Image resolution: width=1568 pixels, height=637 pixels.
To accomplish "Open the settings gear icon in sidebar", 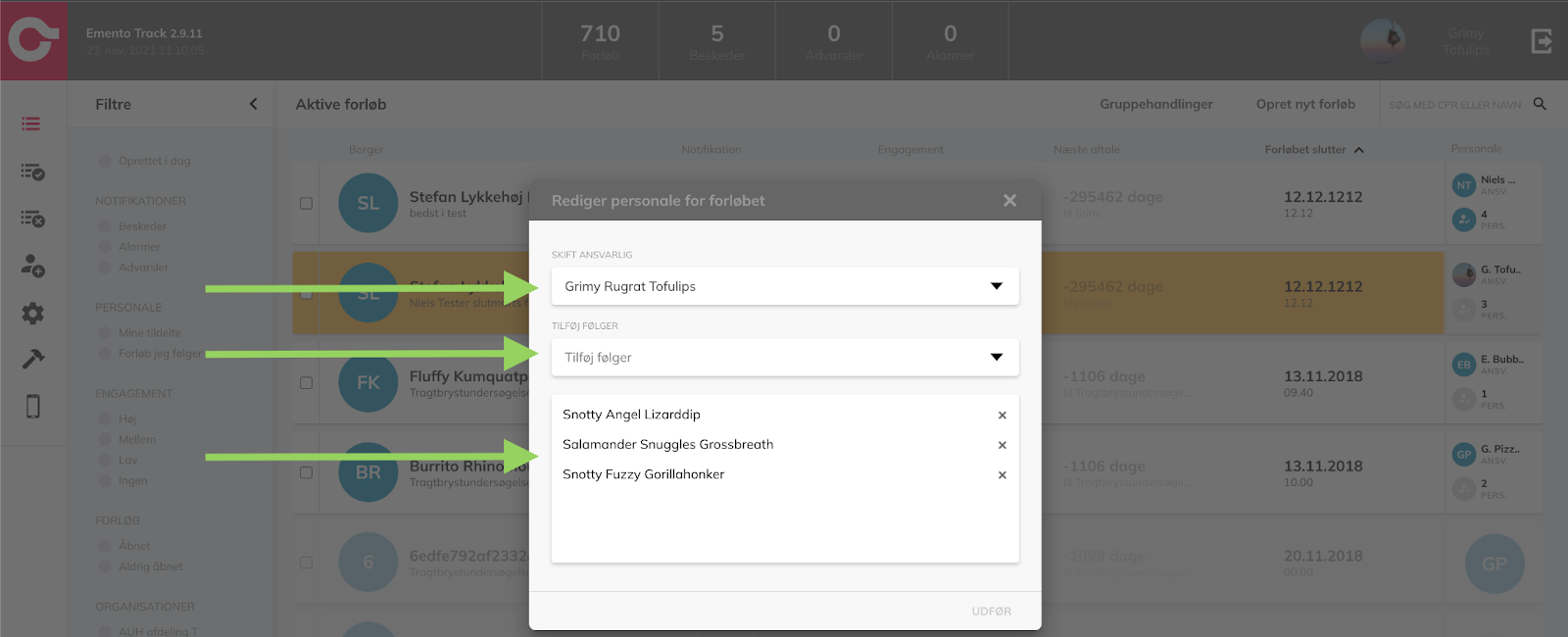I will tap(32, 313).
